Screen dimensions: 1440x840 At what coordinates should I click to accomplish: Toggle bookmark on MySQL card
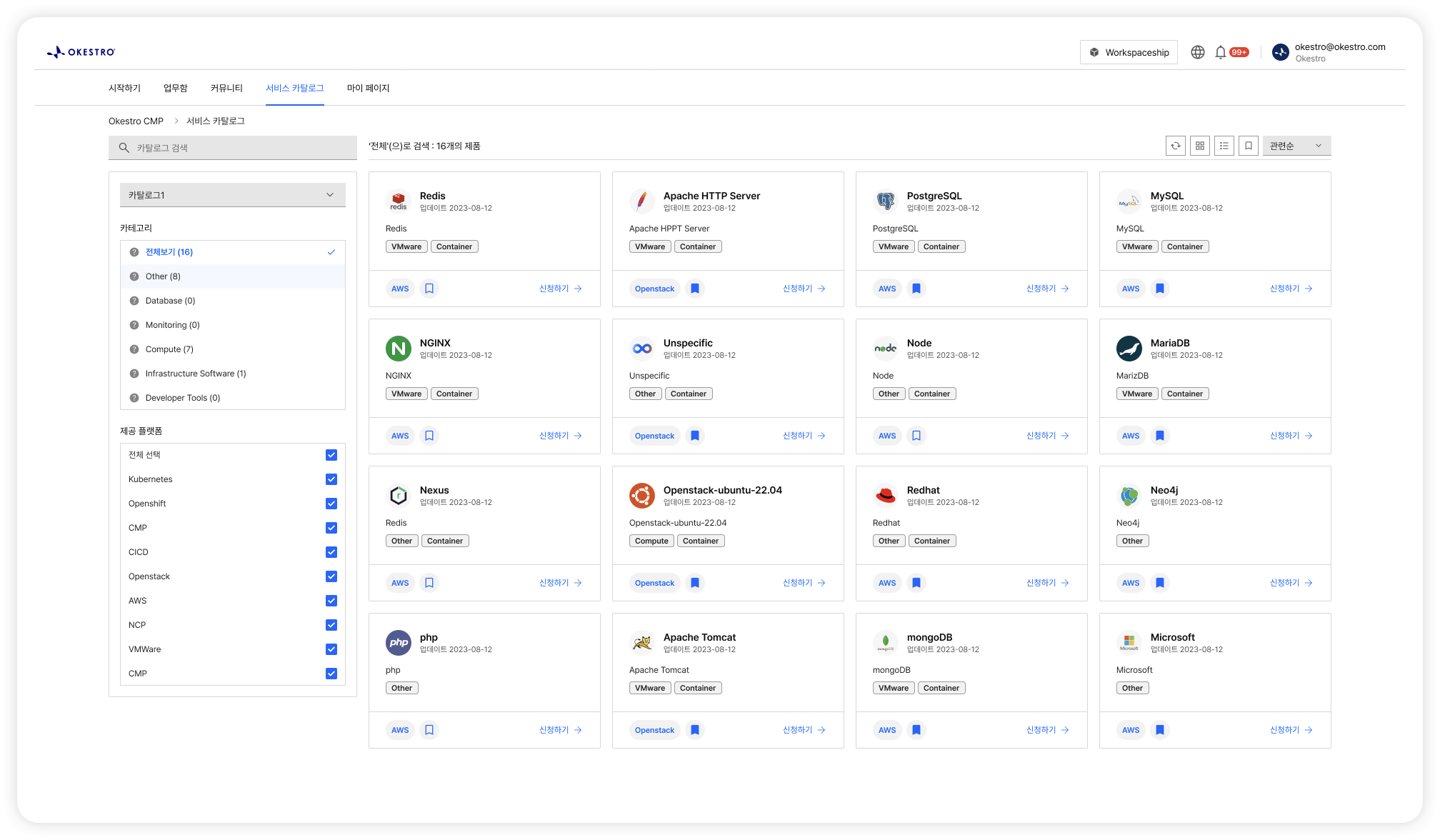pos(1160,289)
